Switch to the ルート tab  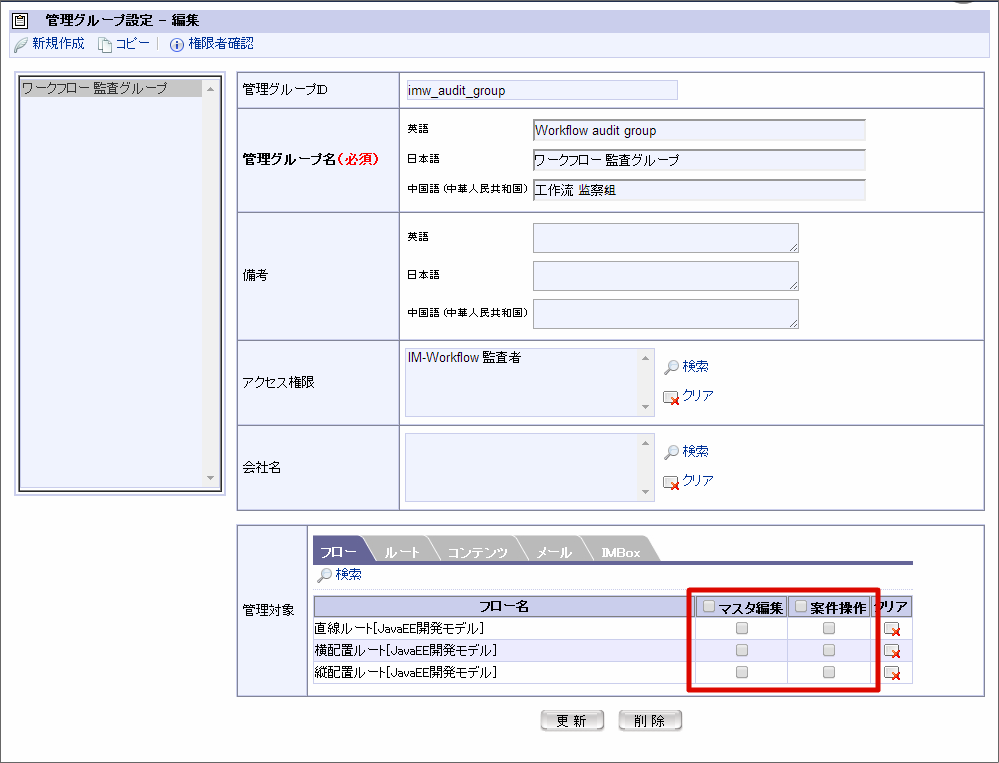tap(401, 552)
